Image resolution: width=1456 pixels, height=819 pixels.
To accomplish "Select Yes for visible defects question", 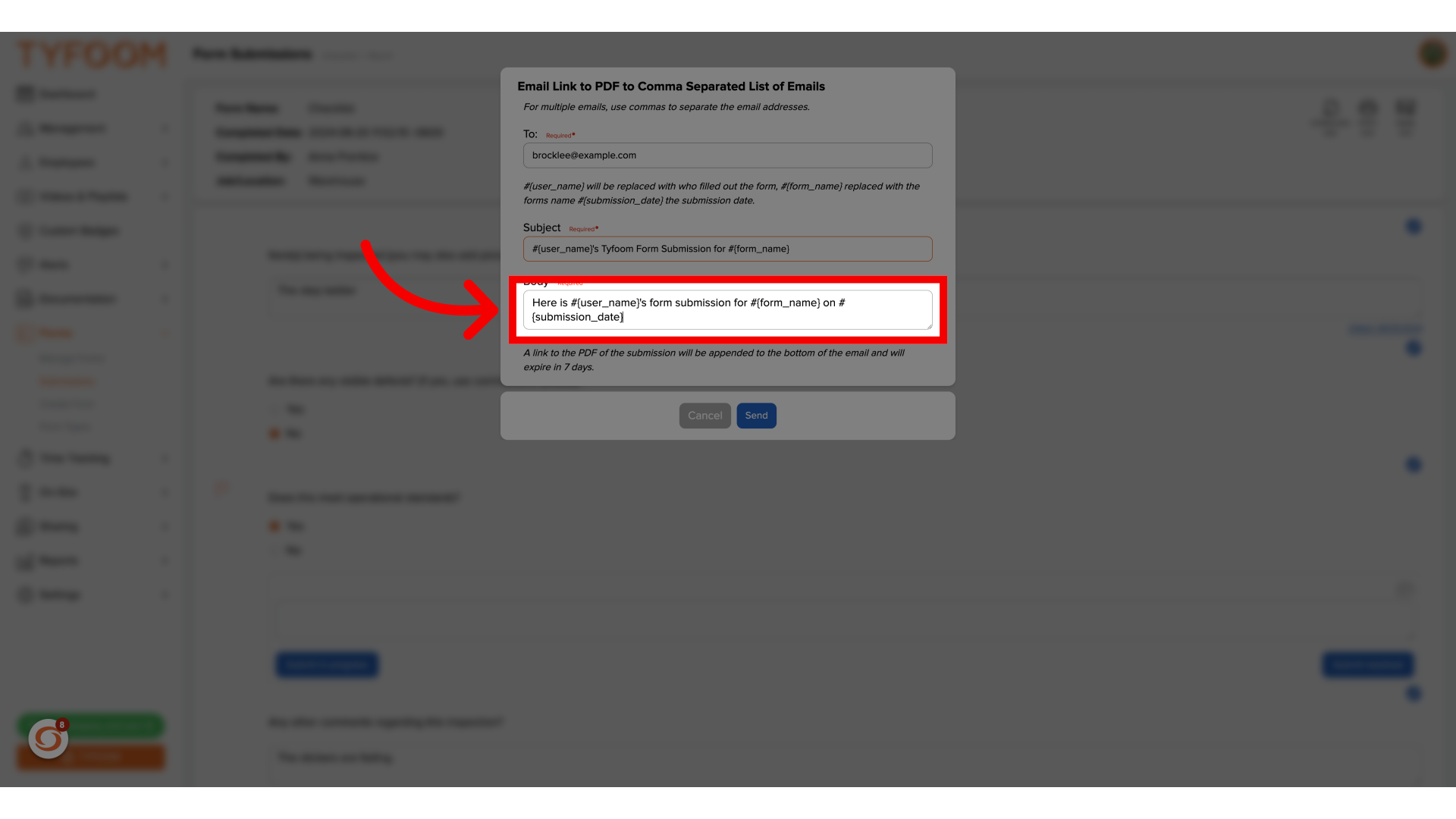I will pyautogui.click(x=275, y=409).
